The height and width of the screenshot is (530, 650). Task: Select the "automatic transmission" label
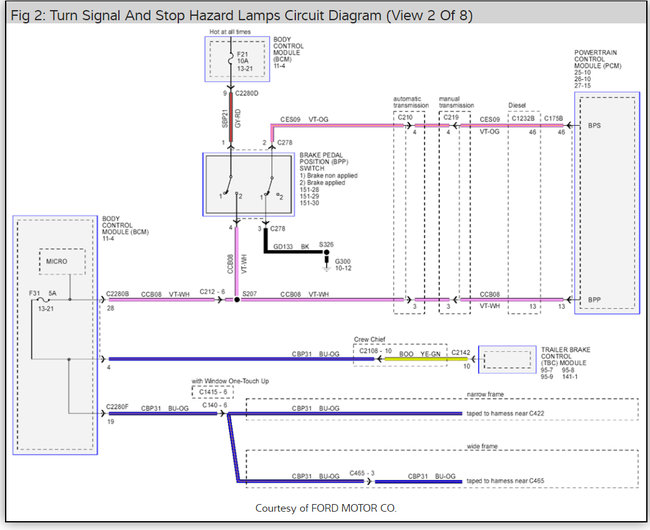[411, 102]
